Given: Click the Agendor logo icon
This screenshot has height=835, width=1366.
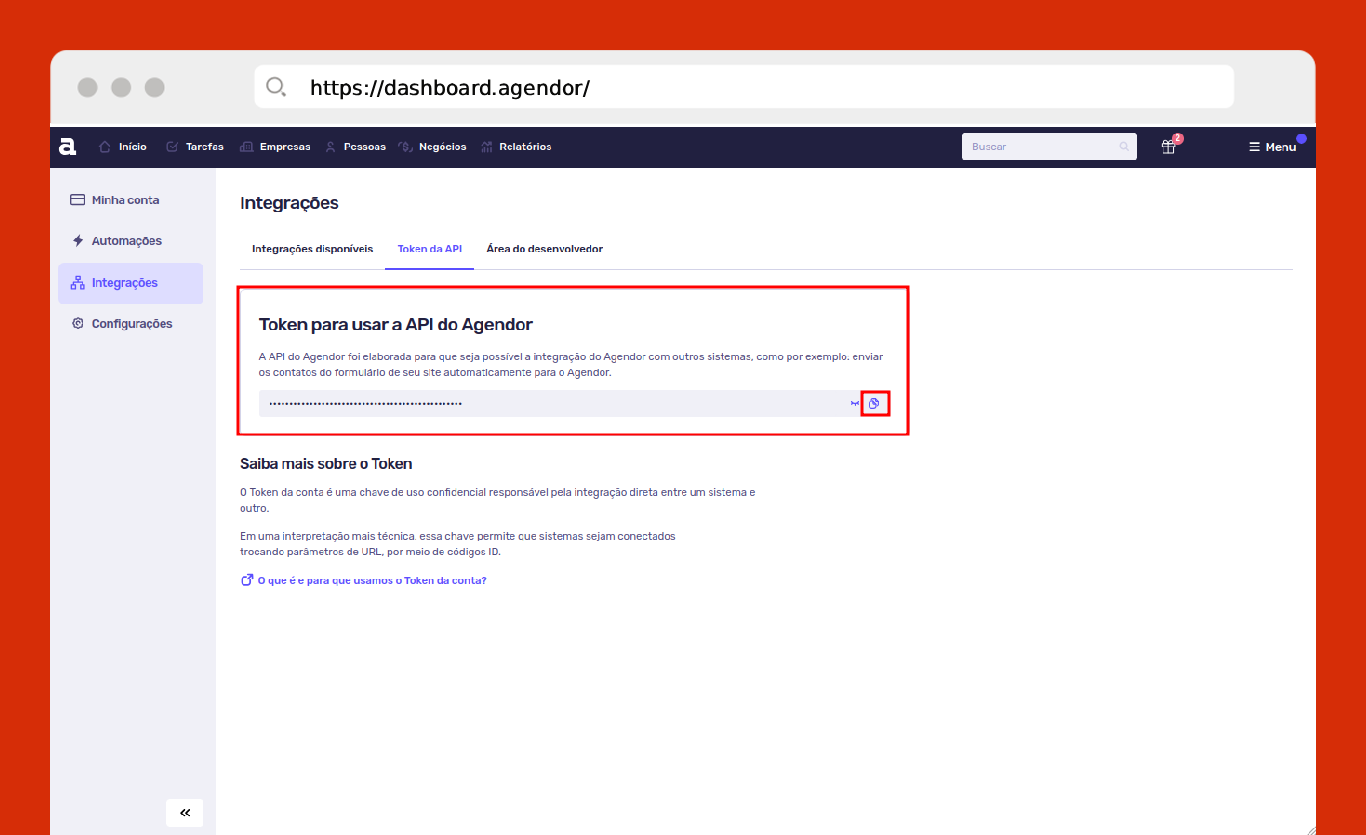Looking at the screenshot, I should tap(67, 147).
